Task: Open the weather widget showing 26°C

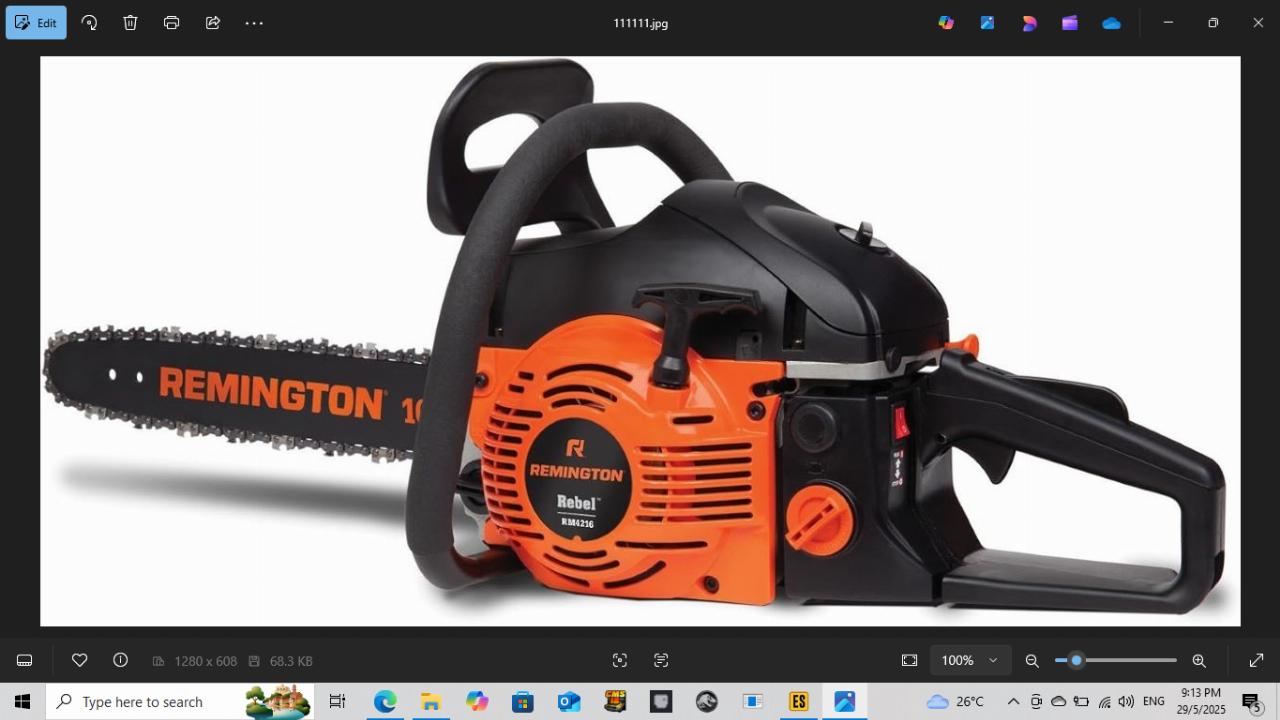Action: tap(956, 702)
